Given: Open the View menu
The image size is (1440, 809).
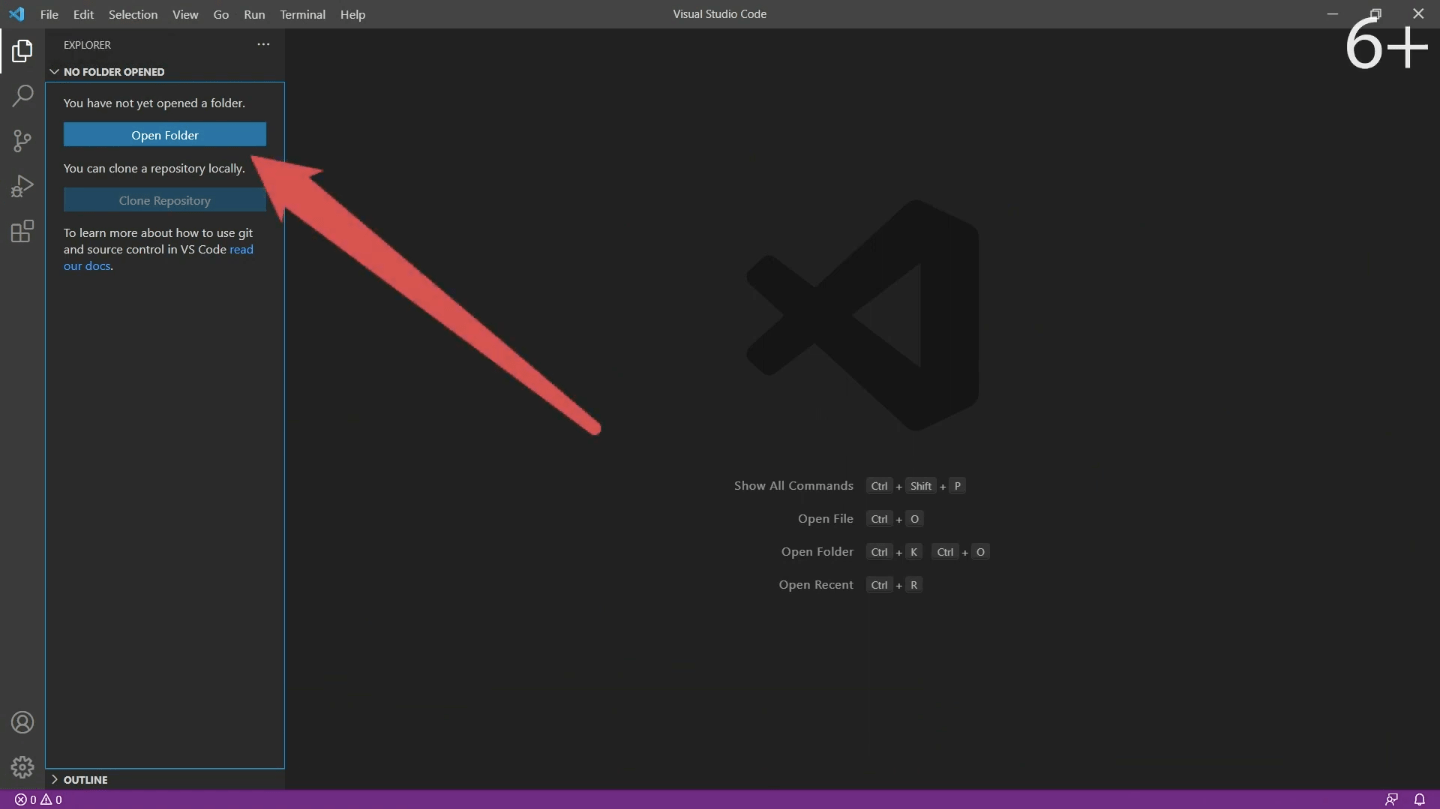Looking at the screenshot, I should (x=185, y=15).
